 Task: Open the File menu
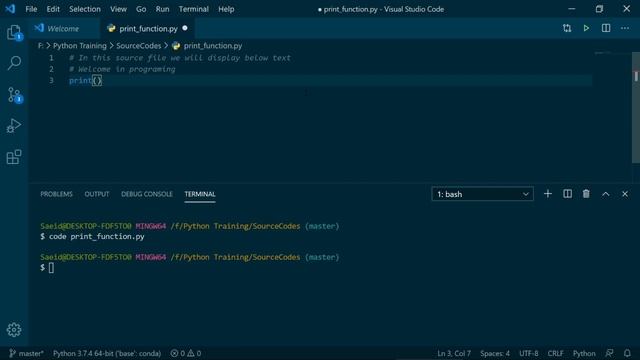(x=31, y=9)
